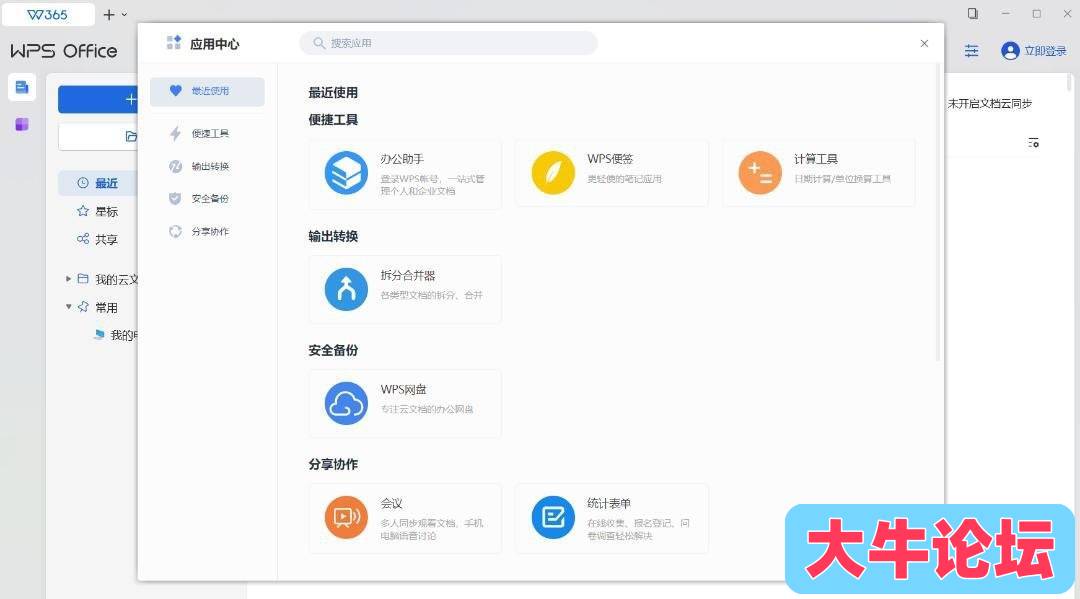Click the purple apps sidebar icon
Screen dimensions: 1080x599
22,125
